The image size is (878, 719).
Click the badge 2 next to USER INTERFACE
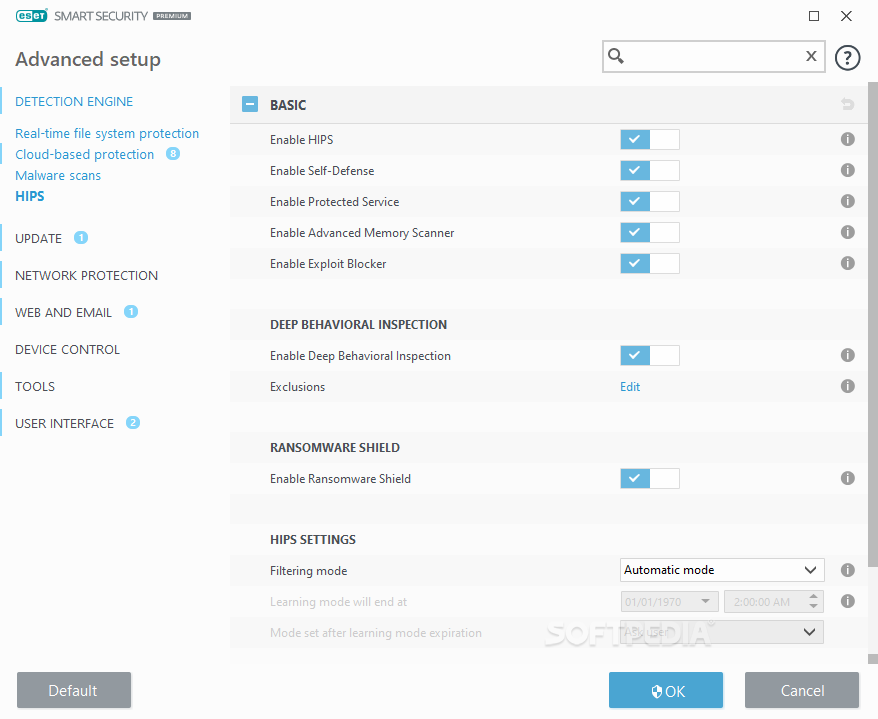[133, 422]
